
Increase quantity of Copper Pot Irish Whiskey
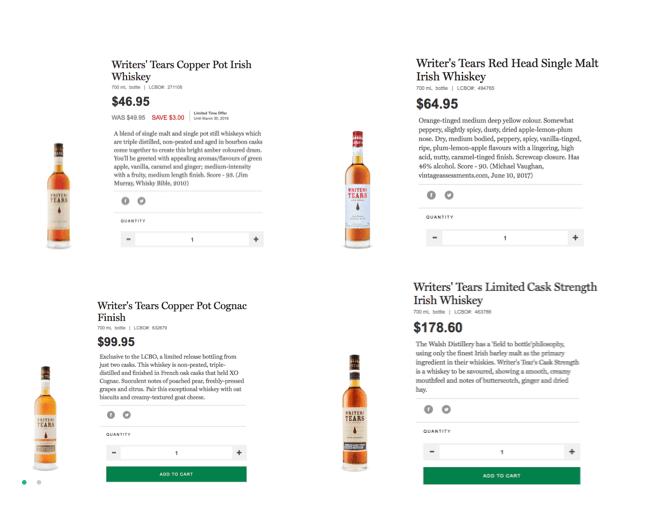coord(256,239)
